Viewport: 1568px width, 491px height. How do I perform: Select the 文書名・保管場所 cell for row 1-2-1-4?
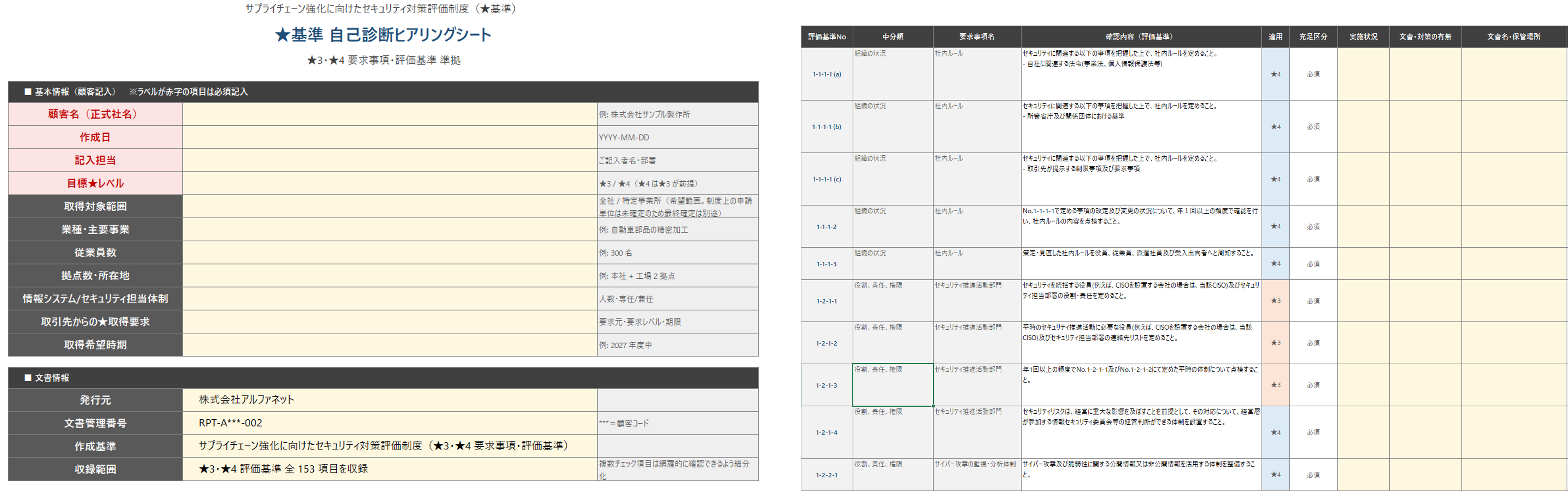(x=1514, y=433)
